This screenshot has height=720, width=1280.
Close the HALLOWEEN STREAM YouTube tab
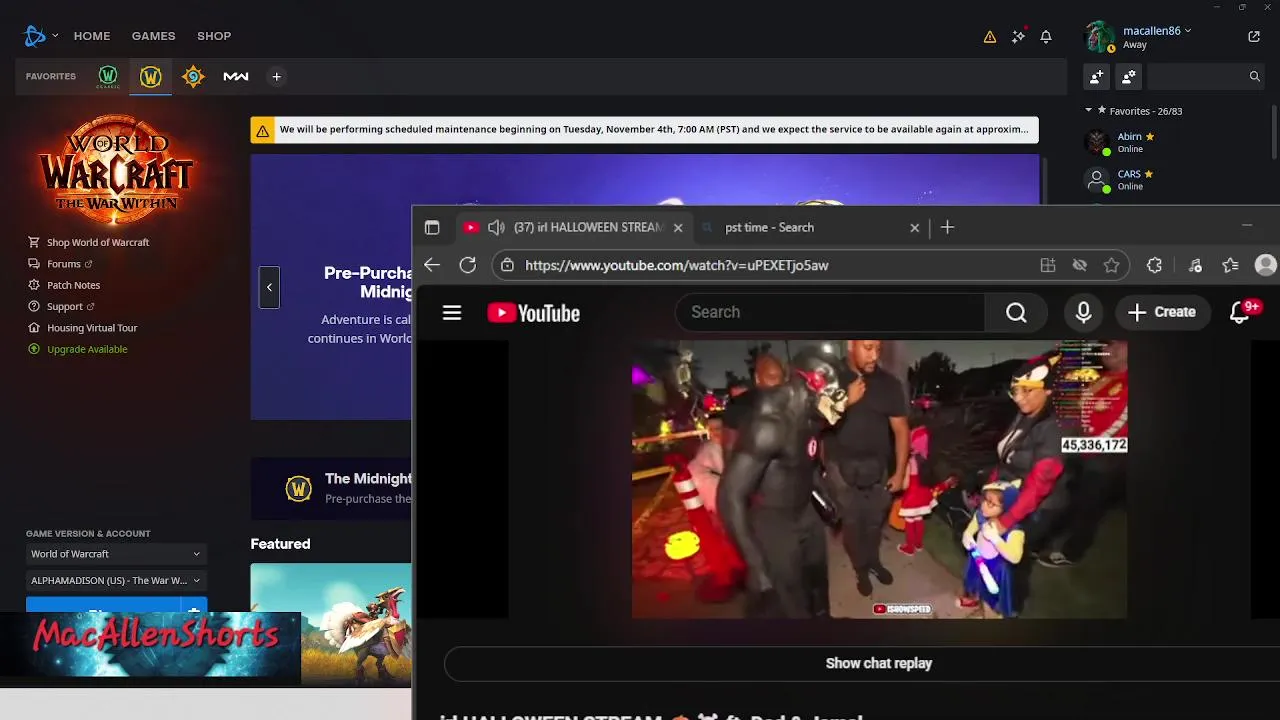pos(678,228)
